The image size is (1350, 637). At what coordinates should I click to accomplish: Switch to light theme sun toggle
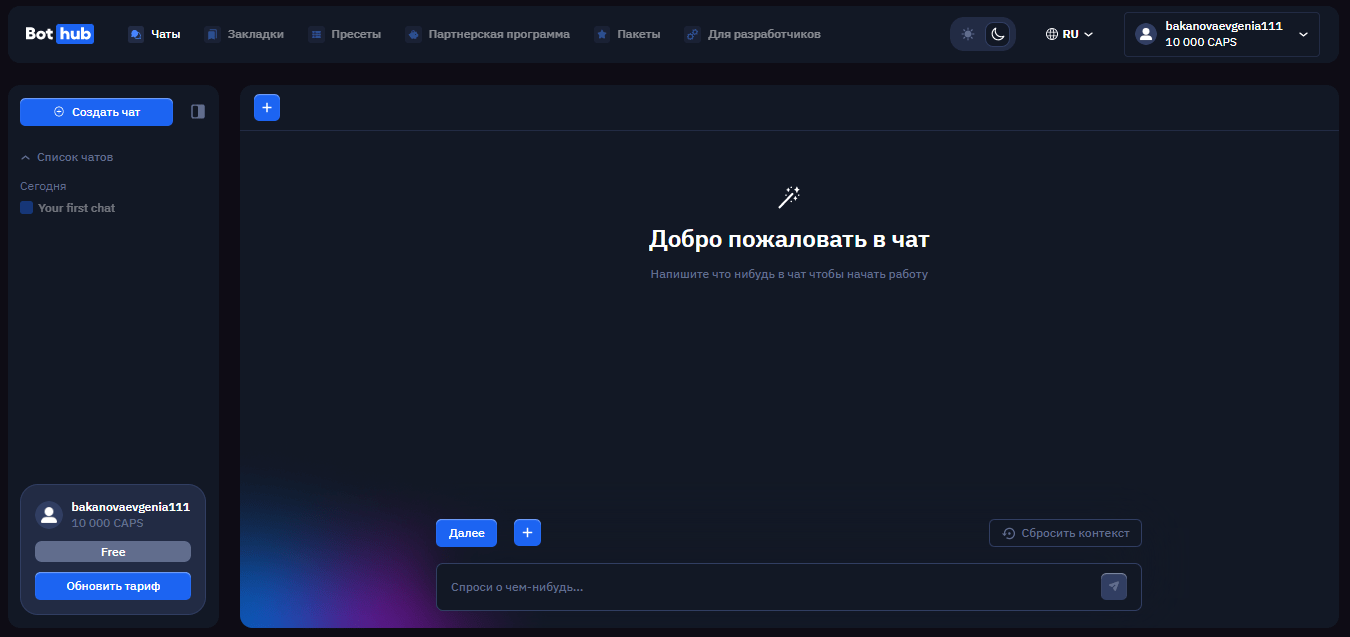967,34
